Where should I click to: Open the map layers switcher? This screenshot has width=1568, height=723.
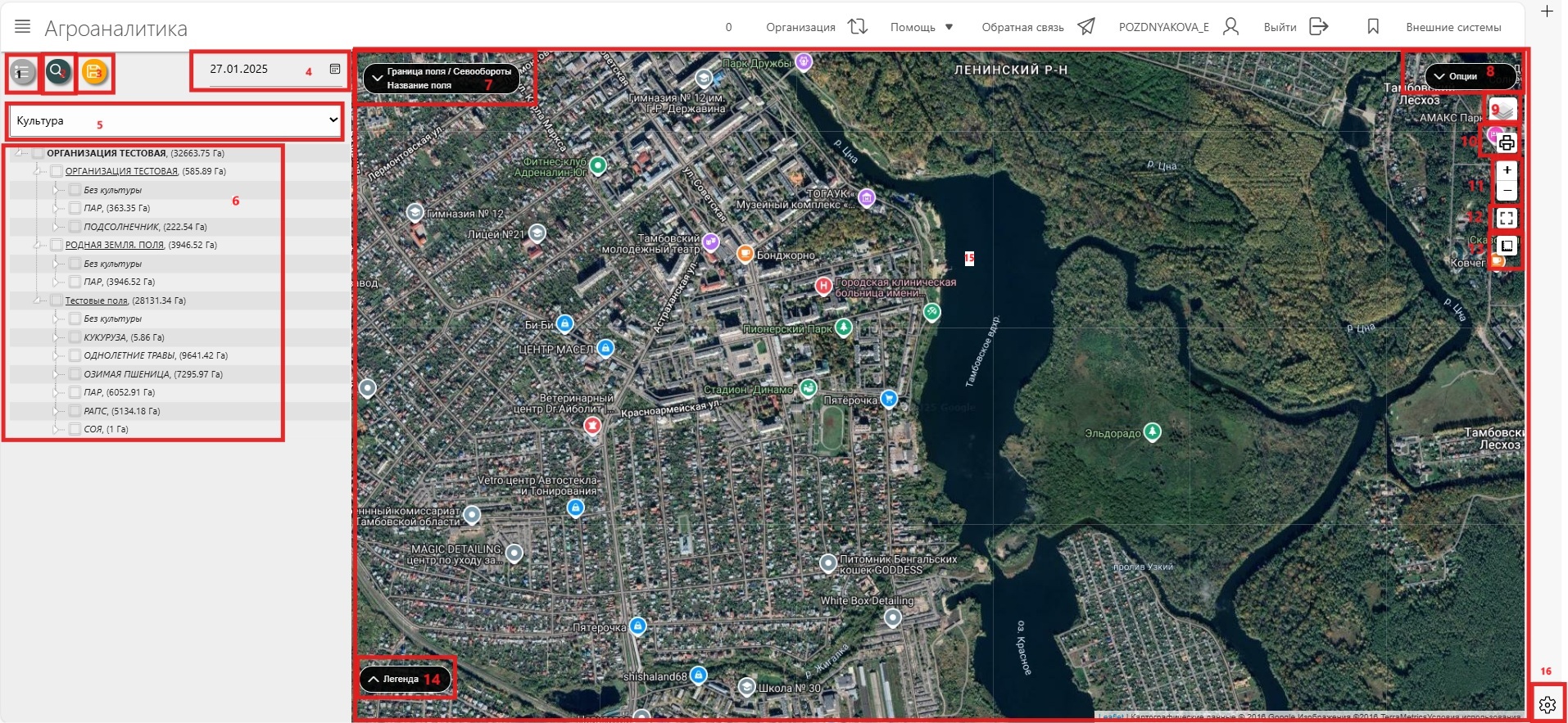pyautogui.click(x=1504, y=110)
